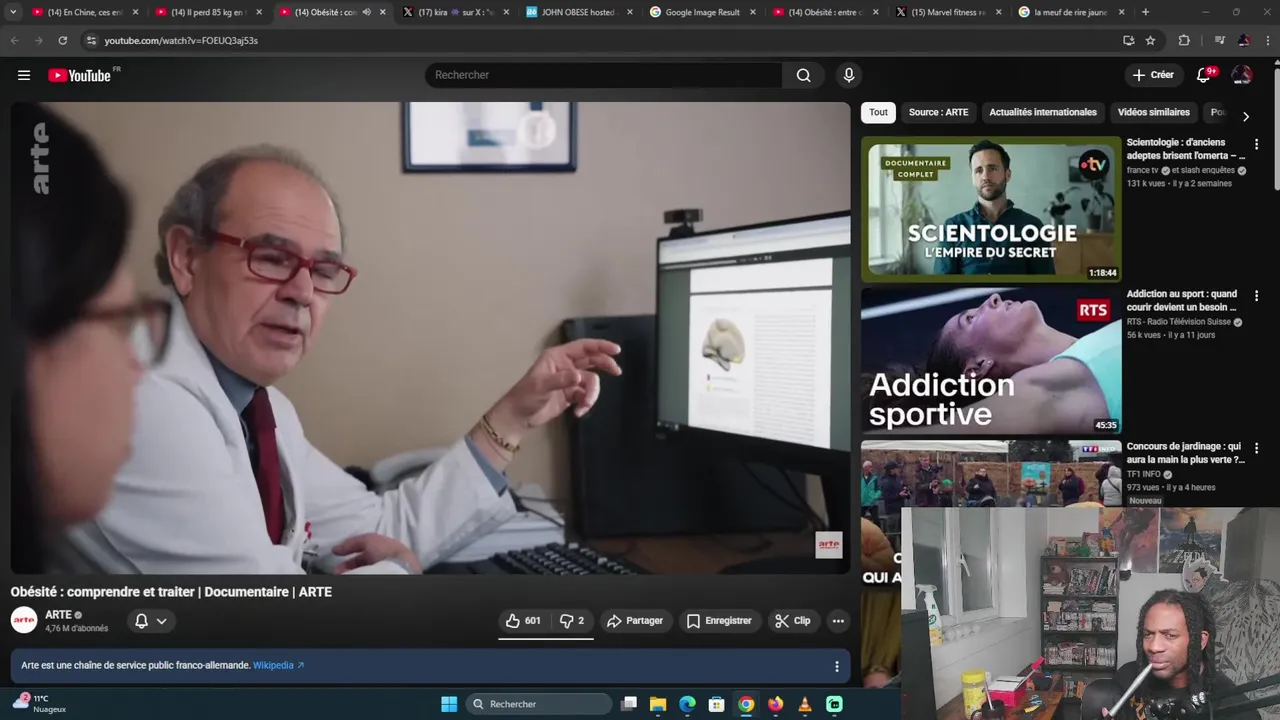Switch to the 'Il perd 85 kg' tab

coord(209,12)
